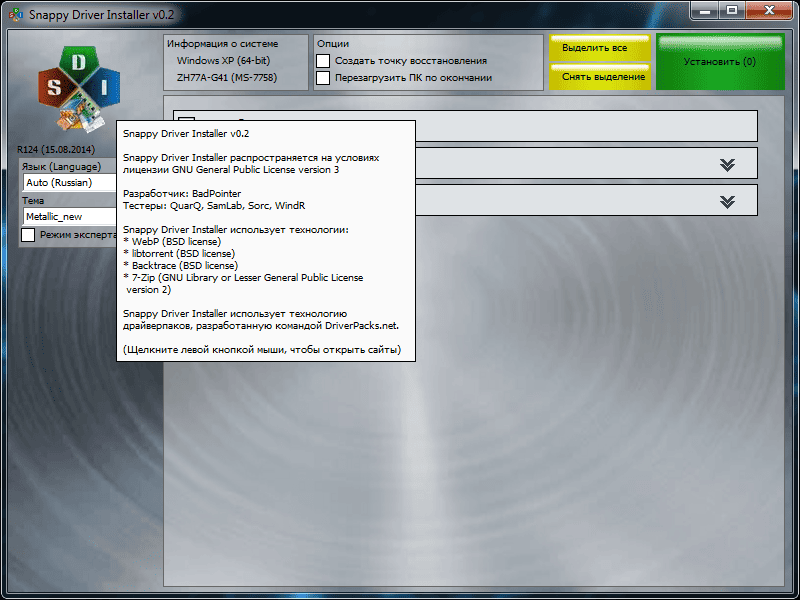Expand the first double-chevron driver panel
This screenshot has height=600, width=800.
coord(728,164)
